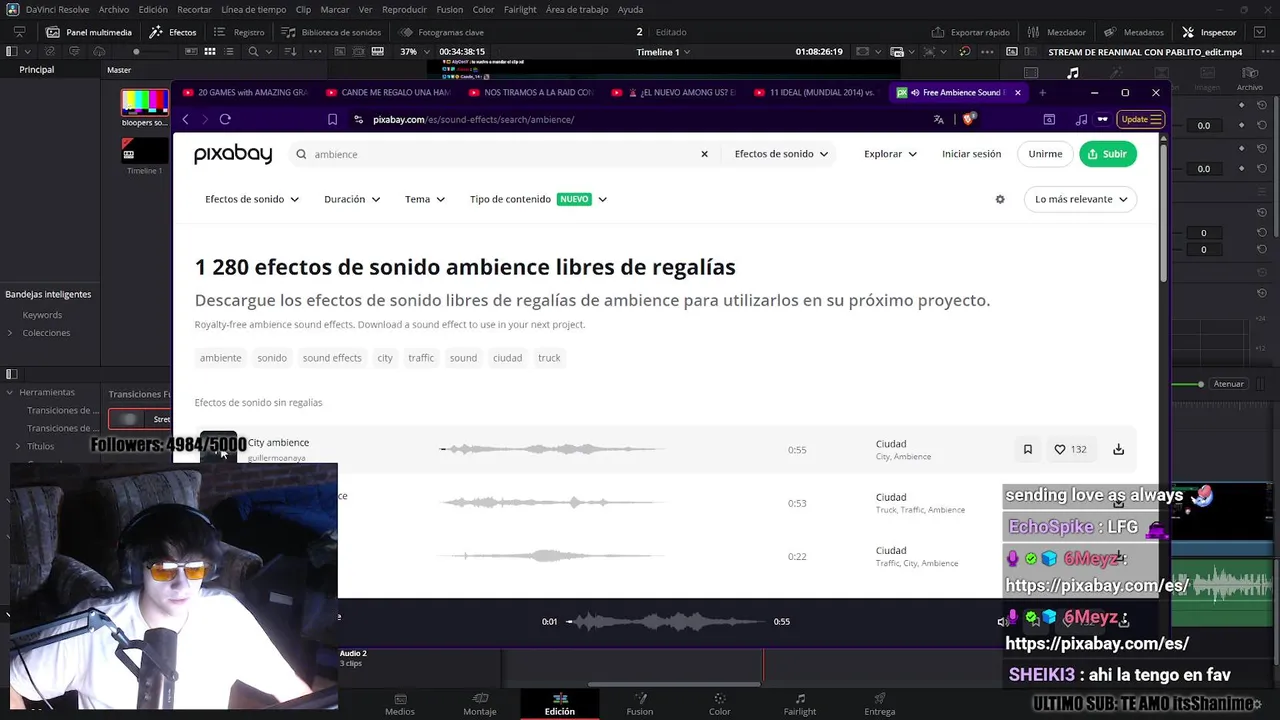Image resolution: width=1280 pixels, height=720 pixels.
Task: Open search type dropdown Efectos de sonido in header
Action: point(781,154)
